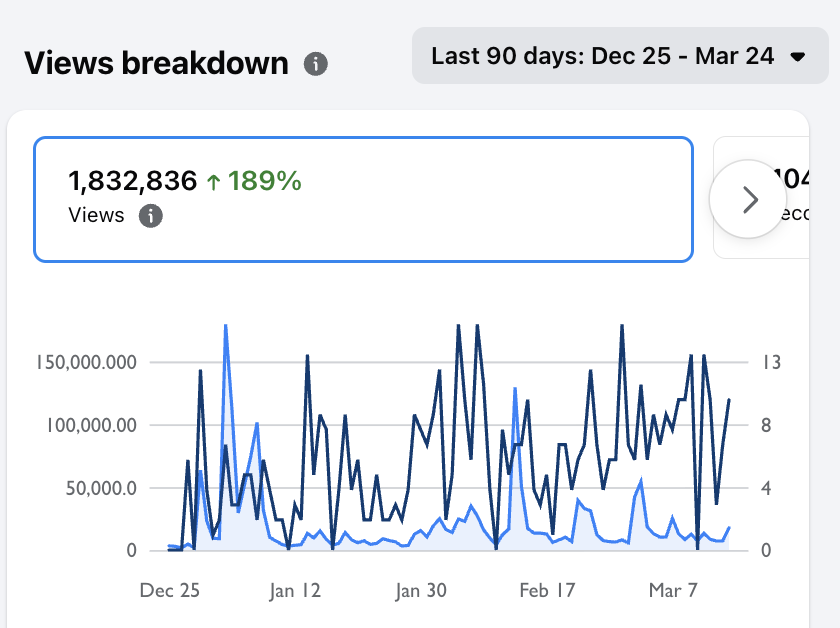Click the Feb 17 x-axis date label
This screenshot has width=840, height=628.
point(547,591)
